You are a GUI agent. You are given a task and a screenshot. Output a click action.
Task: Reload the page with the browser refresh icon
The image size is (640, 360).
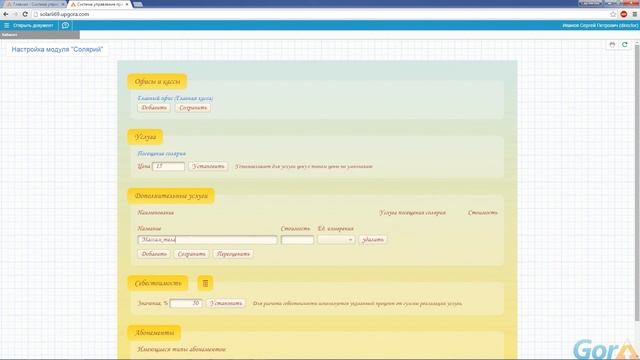(25, 14)
